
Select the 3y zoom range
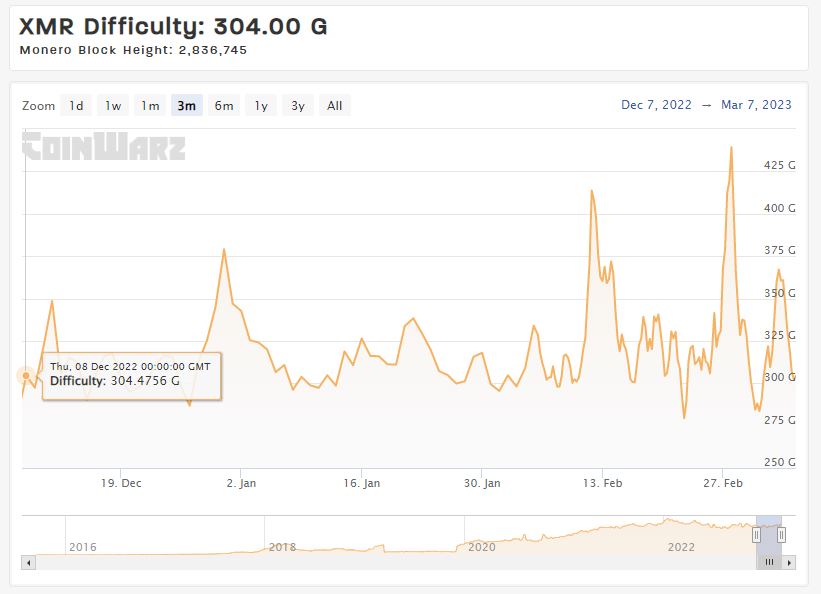click(298, 106)
